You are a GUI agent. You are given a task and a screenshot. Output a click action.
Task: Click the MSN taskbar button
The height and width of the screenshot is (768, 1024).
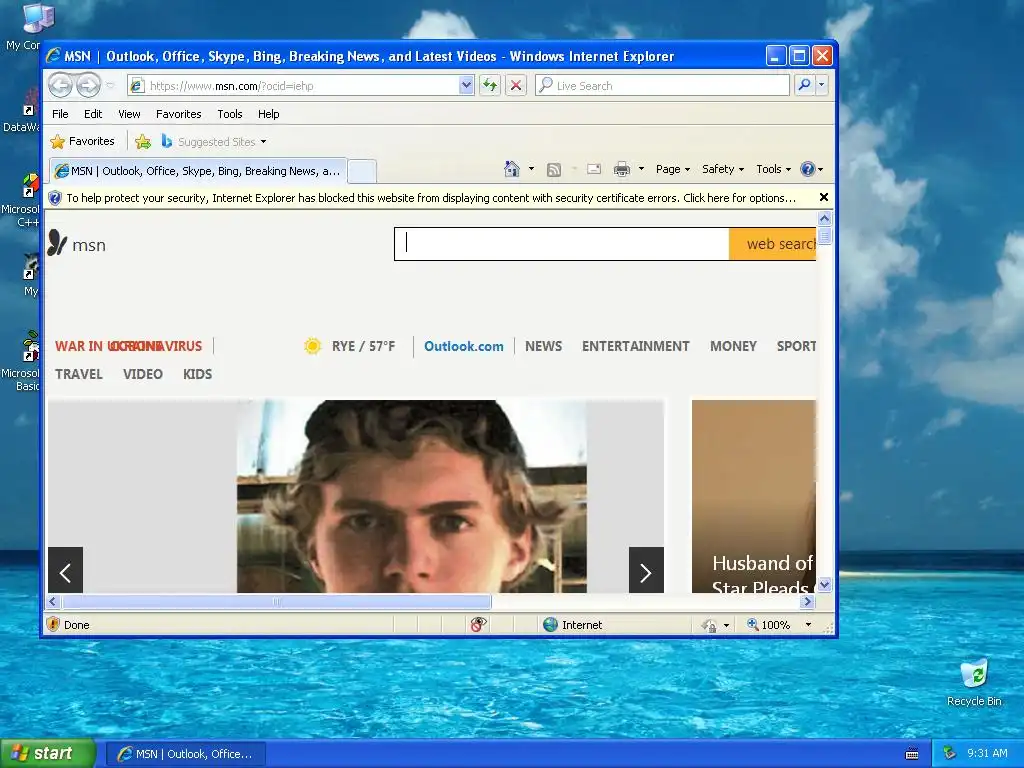click(185, 754)
